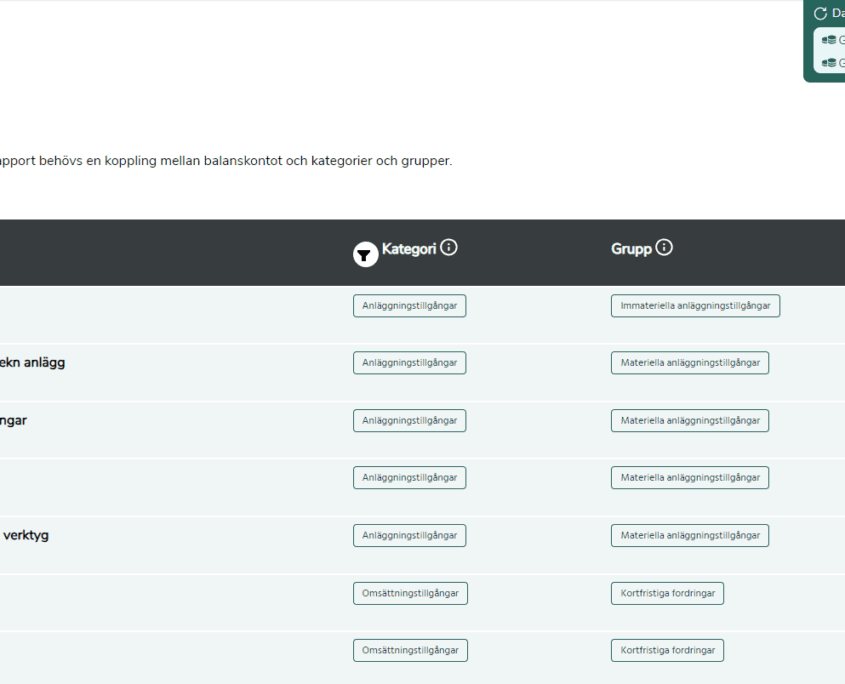The width and height of the screenshot is (845, 684).
Task: Click the first Omsättningstillgångar category tag
Action: [x=410, y=593]
